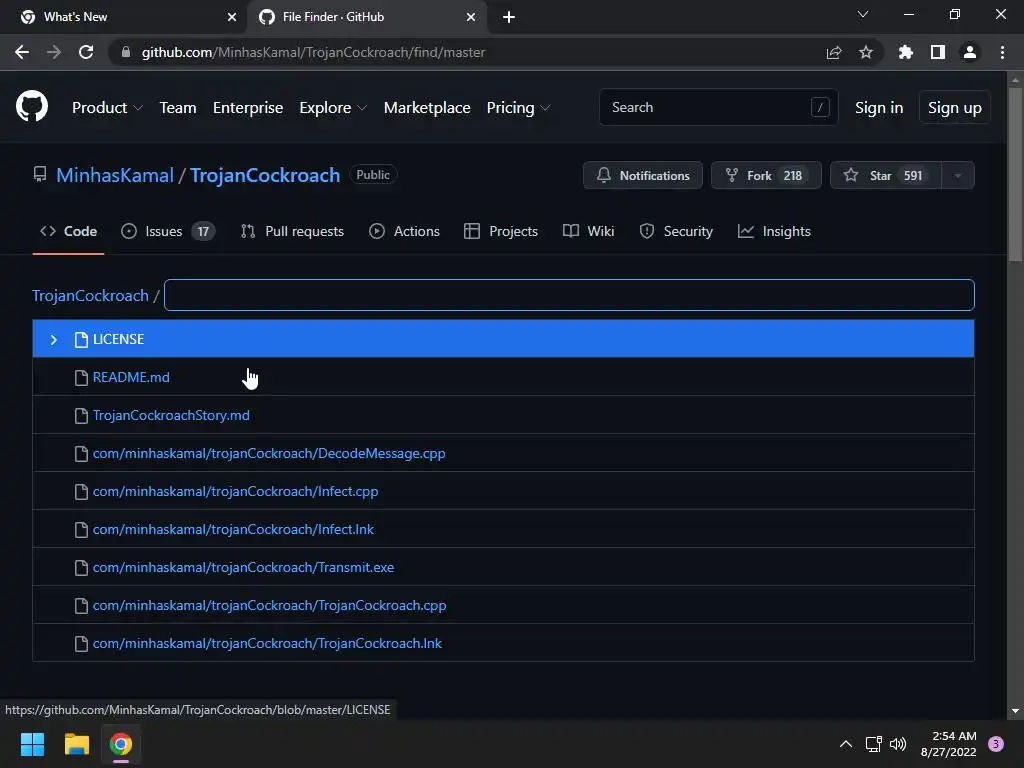The width and height of the screenshot is (1024, 768).
Task: Go forward with the browser forward arrow
Action: 54,52
